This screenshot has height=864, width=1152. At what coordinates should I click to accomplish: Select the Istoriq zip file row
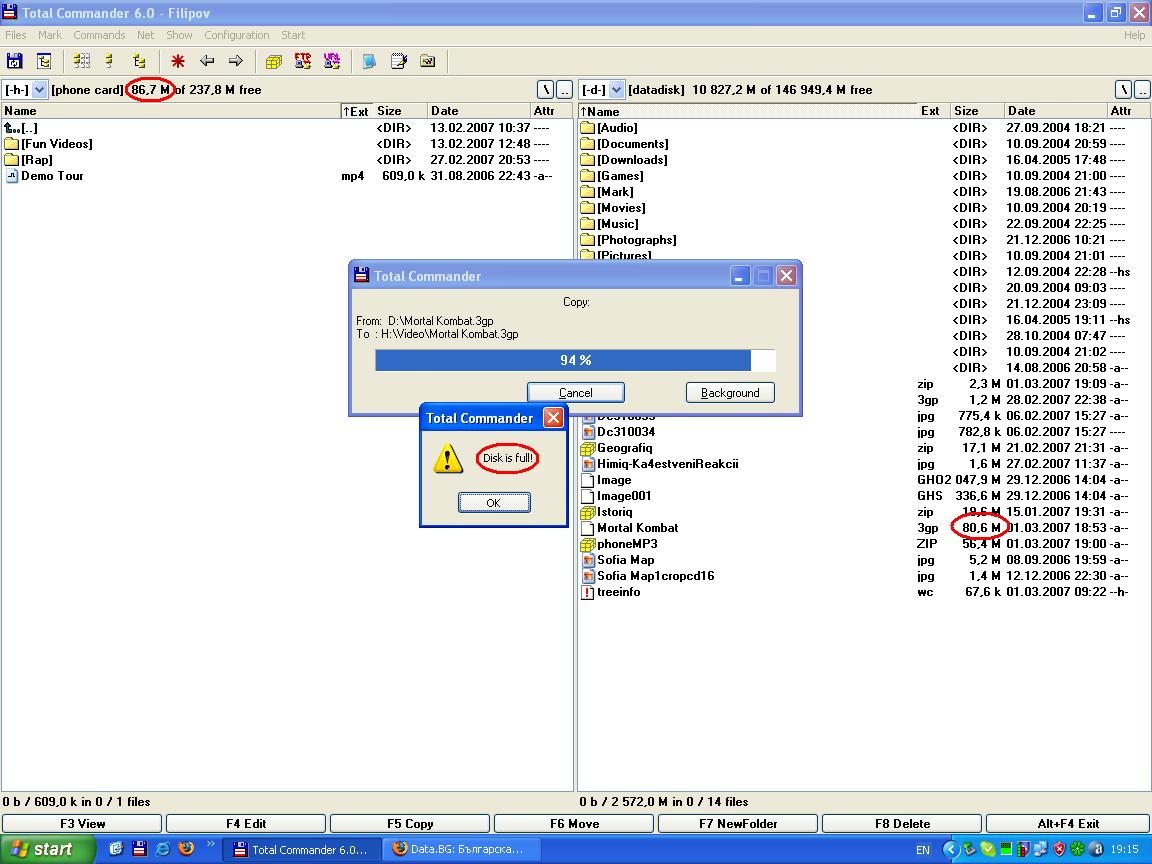[x=864, y=512]
